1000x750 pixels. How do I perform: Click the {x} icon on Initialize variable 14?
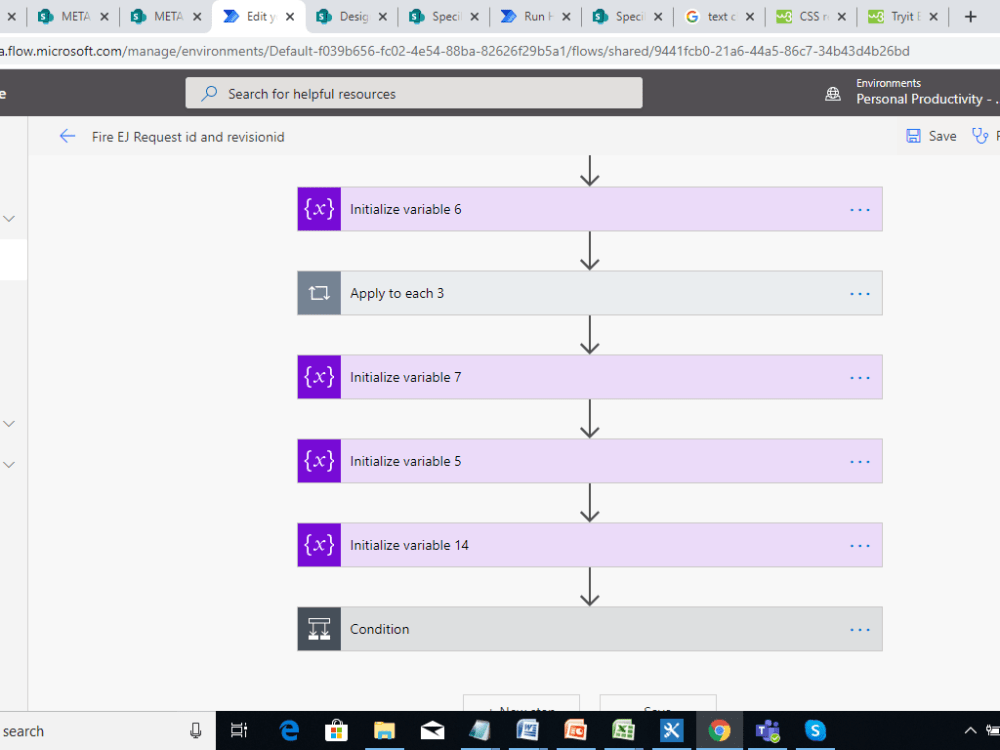coord(318,545)
